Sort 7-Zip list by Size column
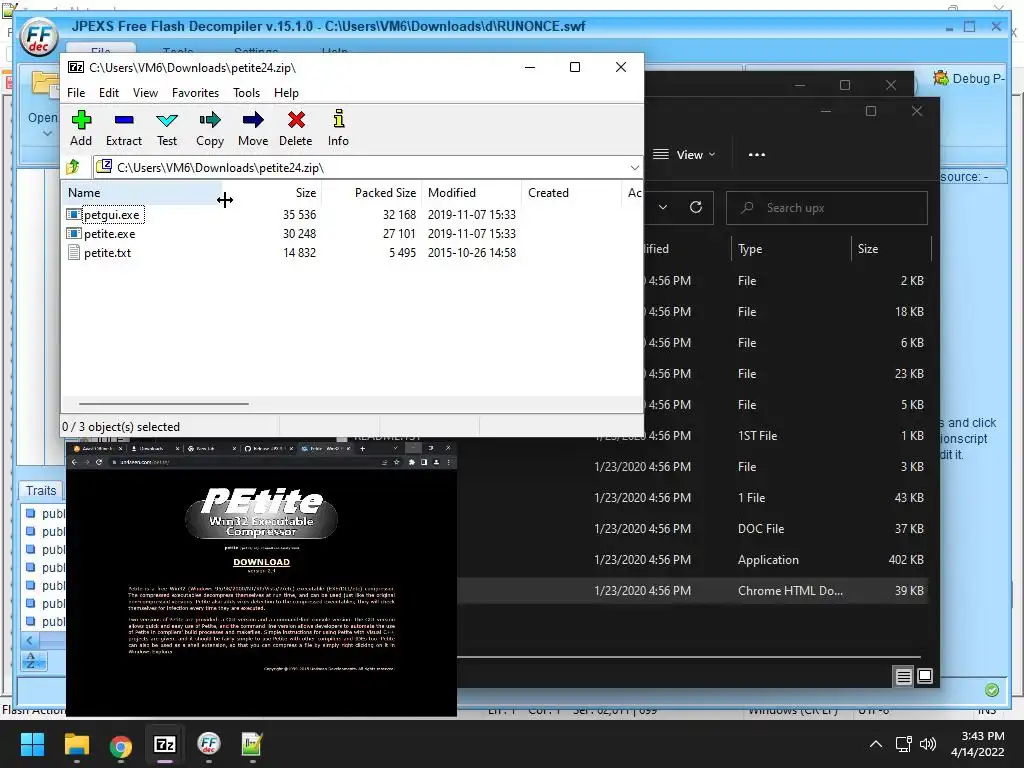Screen dimensions: 1024x768 pyautogui.click(x=273, y=193)
